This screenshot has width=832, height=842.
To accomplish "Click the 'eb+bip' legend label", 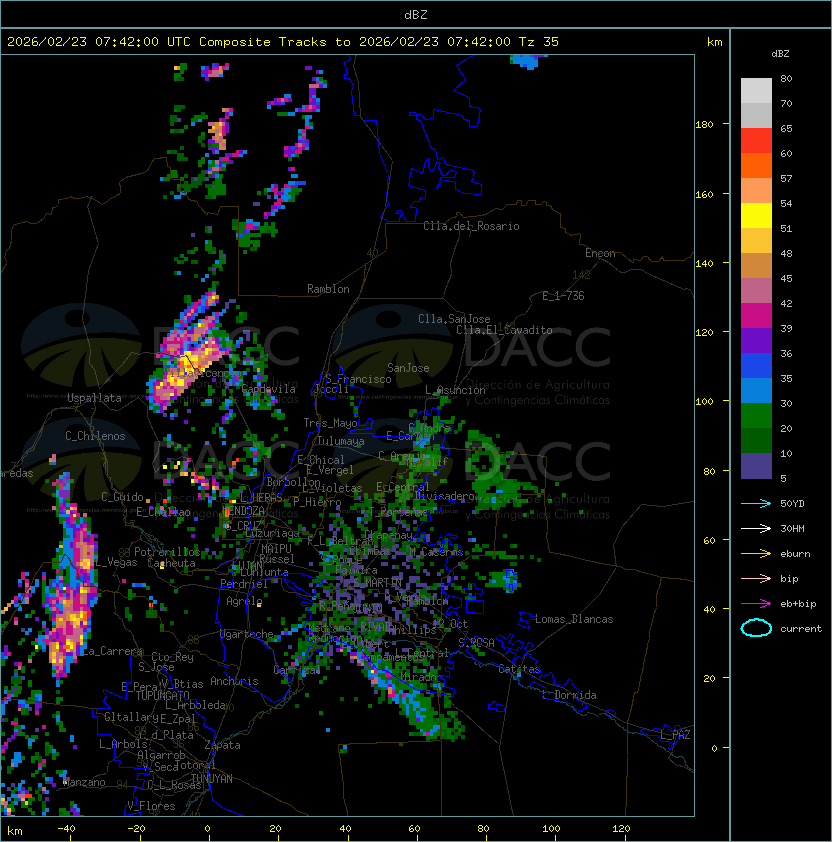I will point(798,604).
